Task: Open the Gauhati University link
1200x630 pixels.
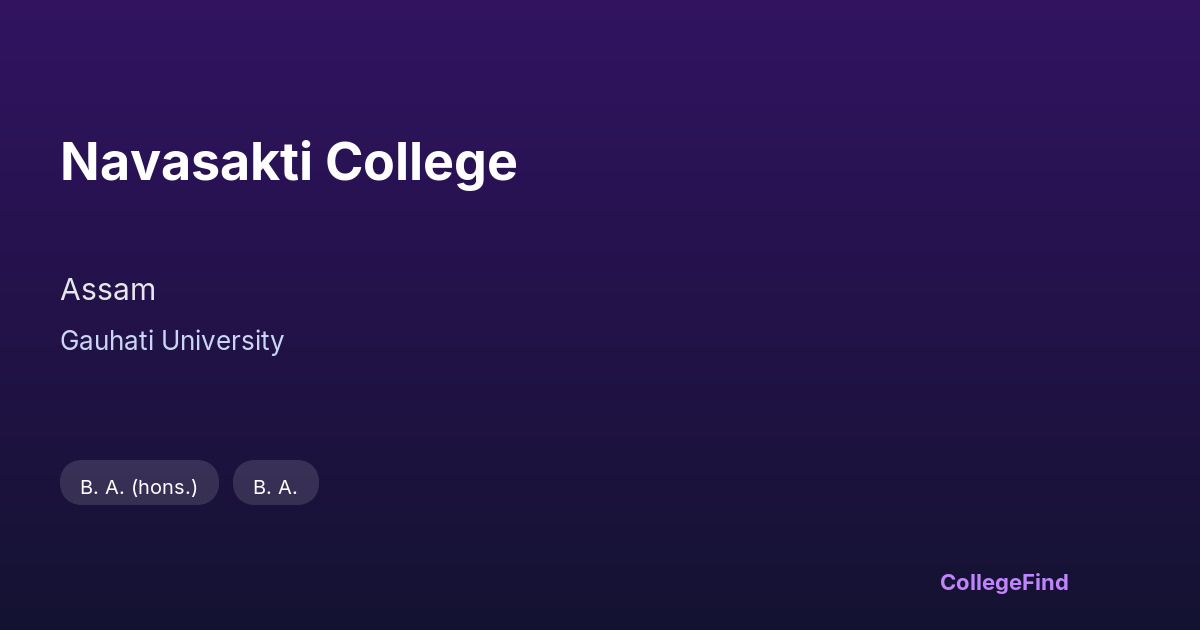Action: [x=172, y=341]
